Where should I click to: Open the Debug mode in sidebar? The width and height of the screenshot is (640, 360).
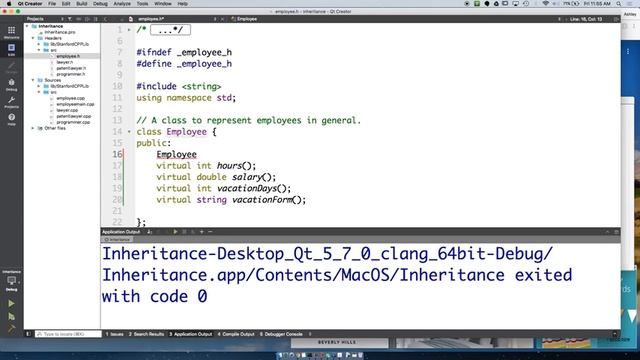11,84
